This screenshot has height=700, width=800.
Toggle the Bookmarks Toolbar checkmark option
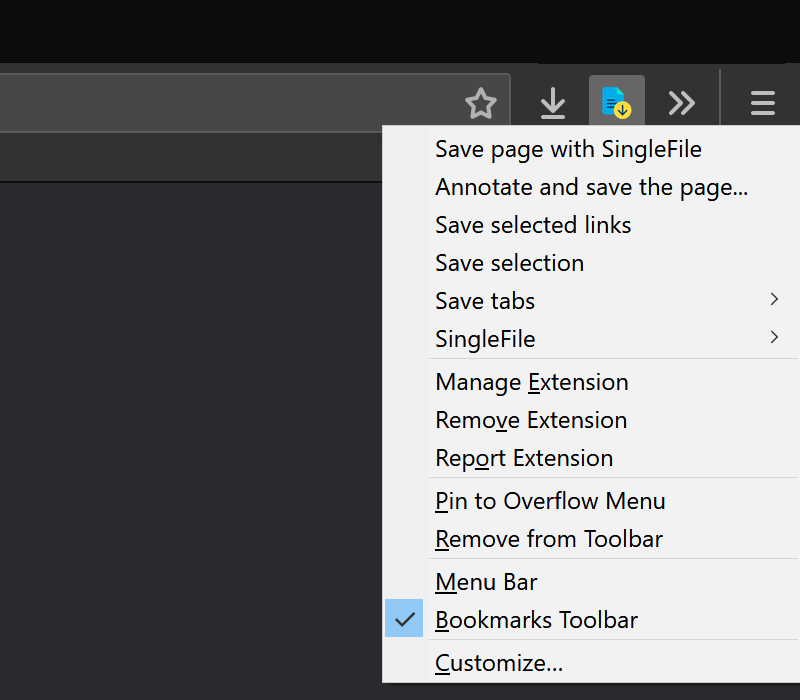tap(536, 620)
